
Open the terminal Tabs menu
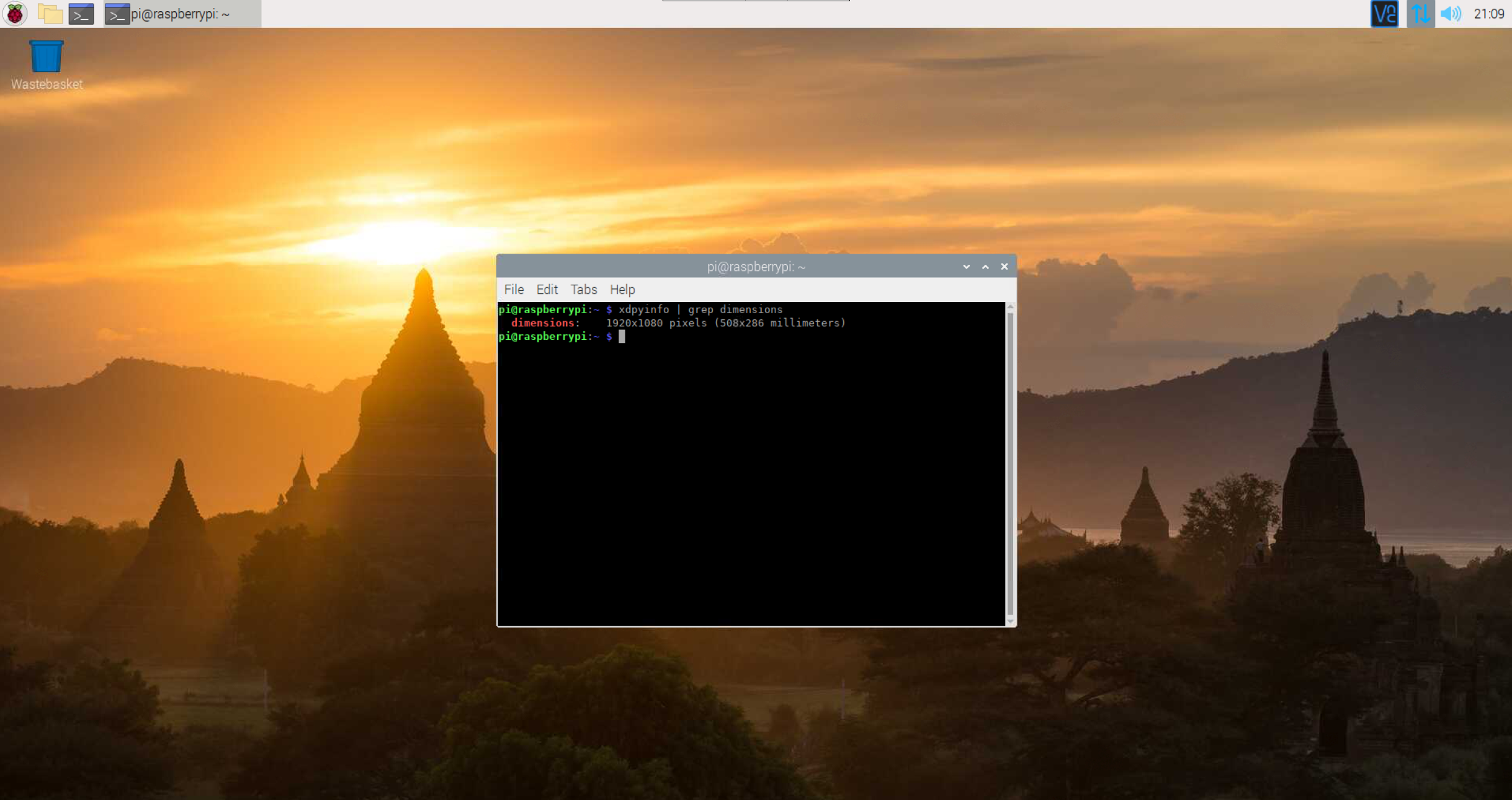583,290
